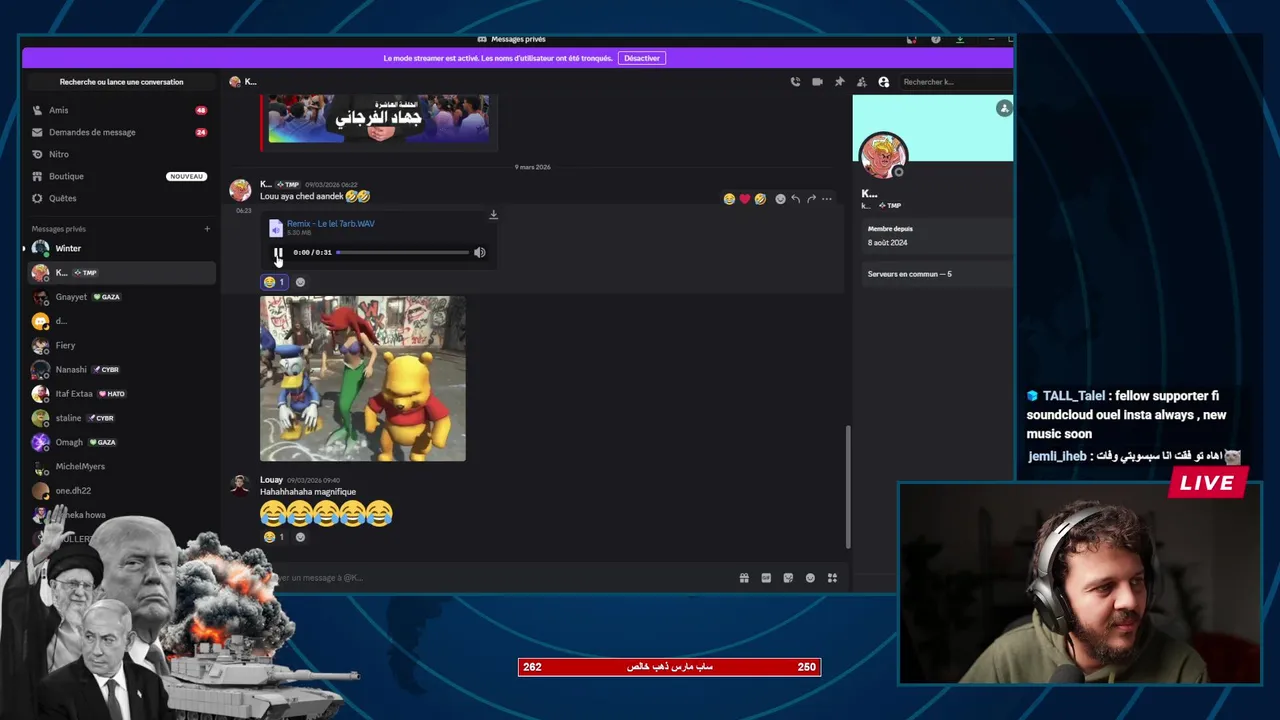Start a video call in the header
The image size is (1280, 720).
[x=817, y=82]
